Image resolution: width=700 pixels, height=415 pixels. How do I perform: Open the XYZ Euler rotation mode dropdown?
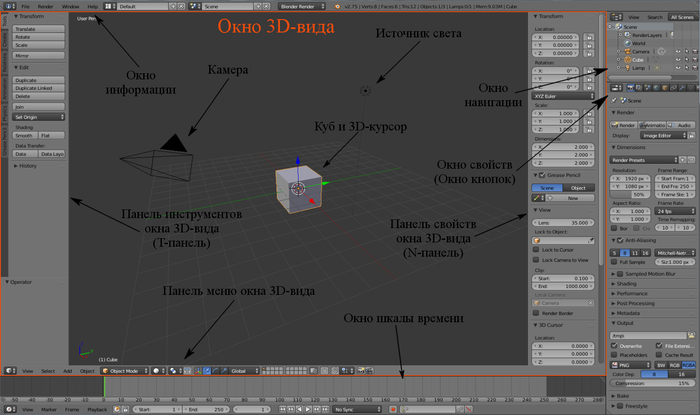coord(563,96)
